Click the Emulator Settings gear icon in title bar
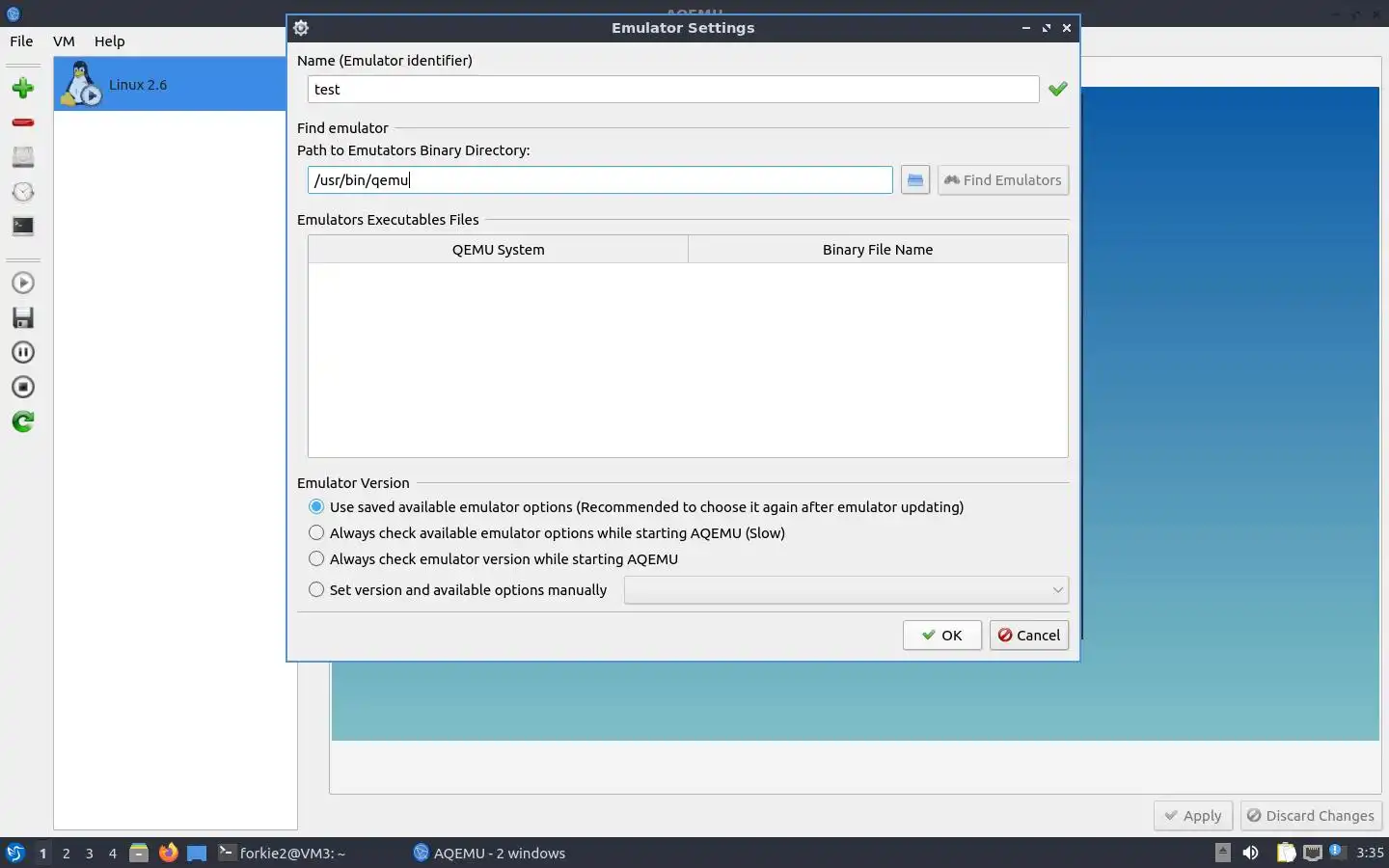Screen dimensions: 1389x868 pyautogui.click(x=301, y=28)
